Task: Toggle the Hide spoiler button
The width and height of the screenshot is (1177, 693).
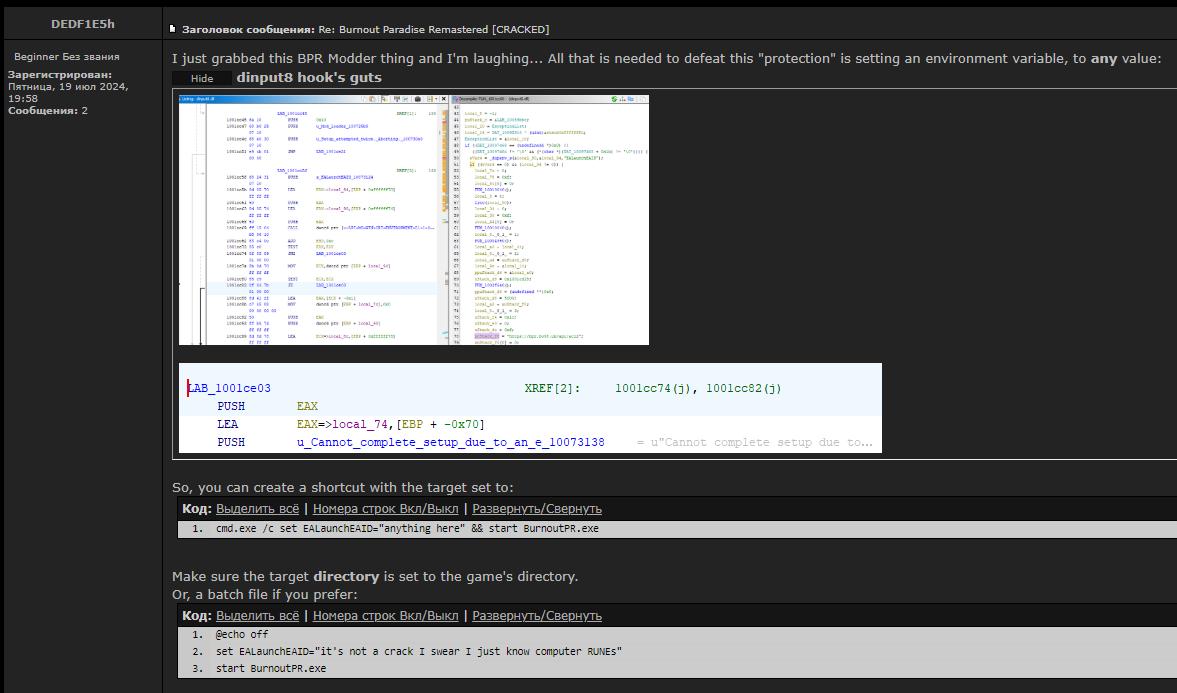Action: tap(201, 78)
